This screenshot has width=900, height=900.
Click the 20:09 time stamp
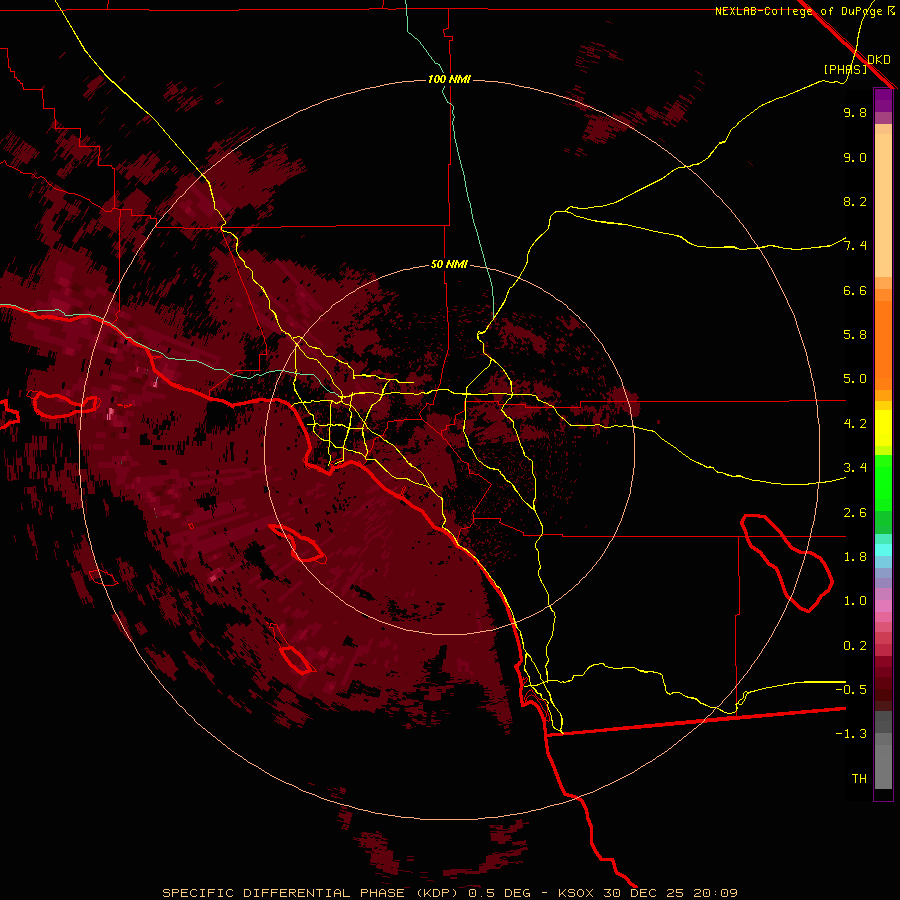715,893
